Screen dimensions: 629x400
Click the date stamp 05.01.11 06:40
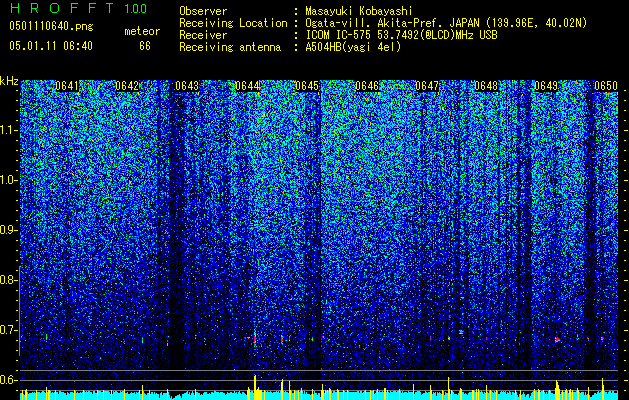[x=51, y=46]
